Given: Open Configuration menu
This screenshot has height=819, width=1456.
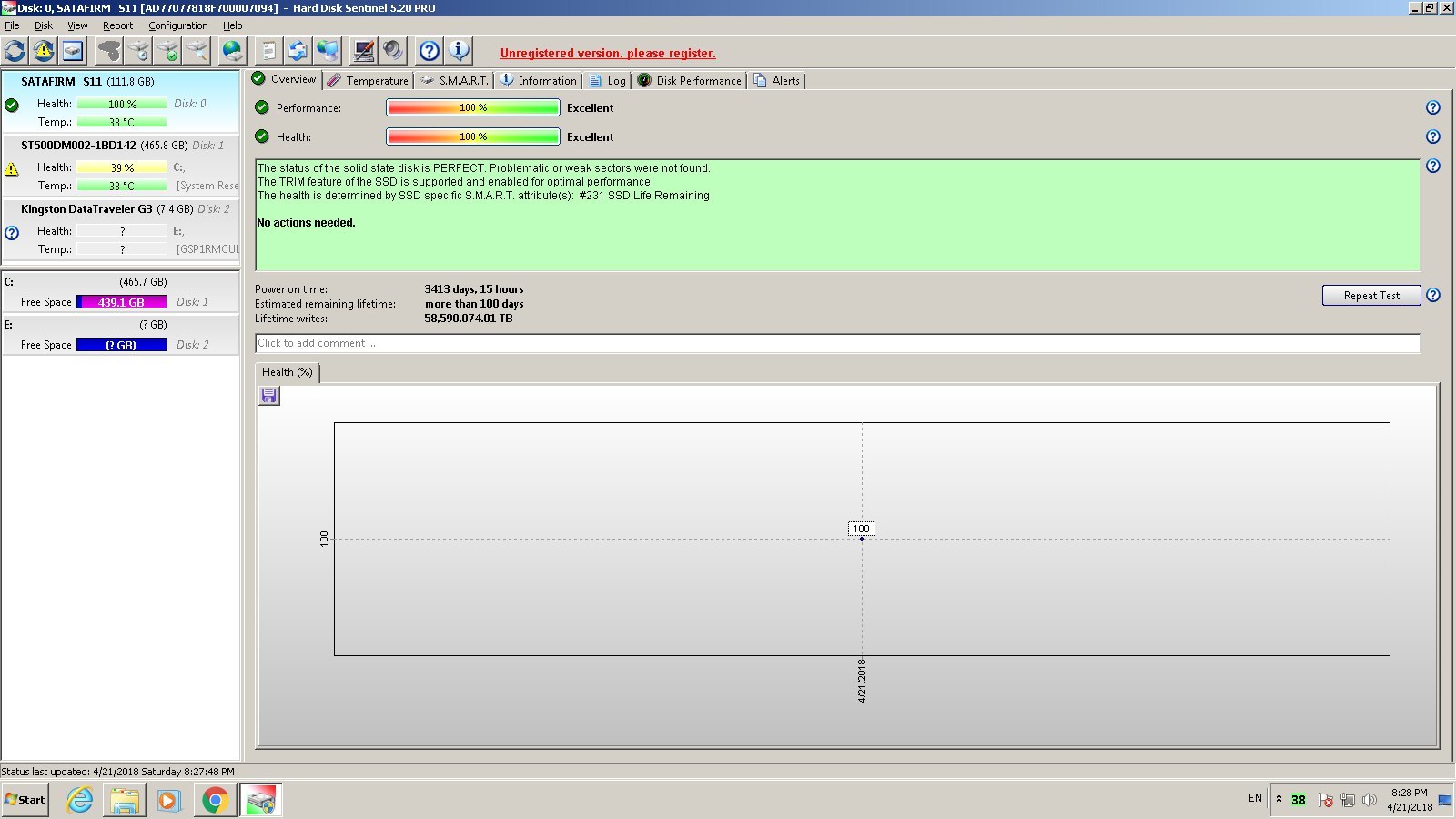Looking at the screenshot, I should [178, 25].
